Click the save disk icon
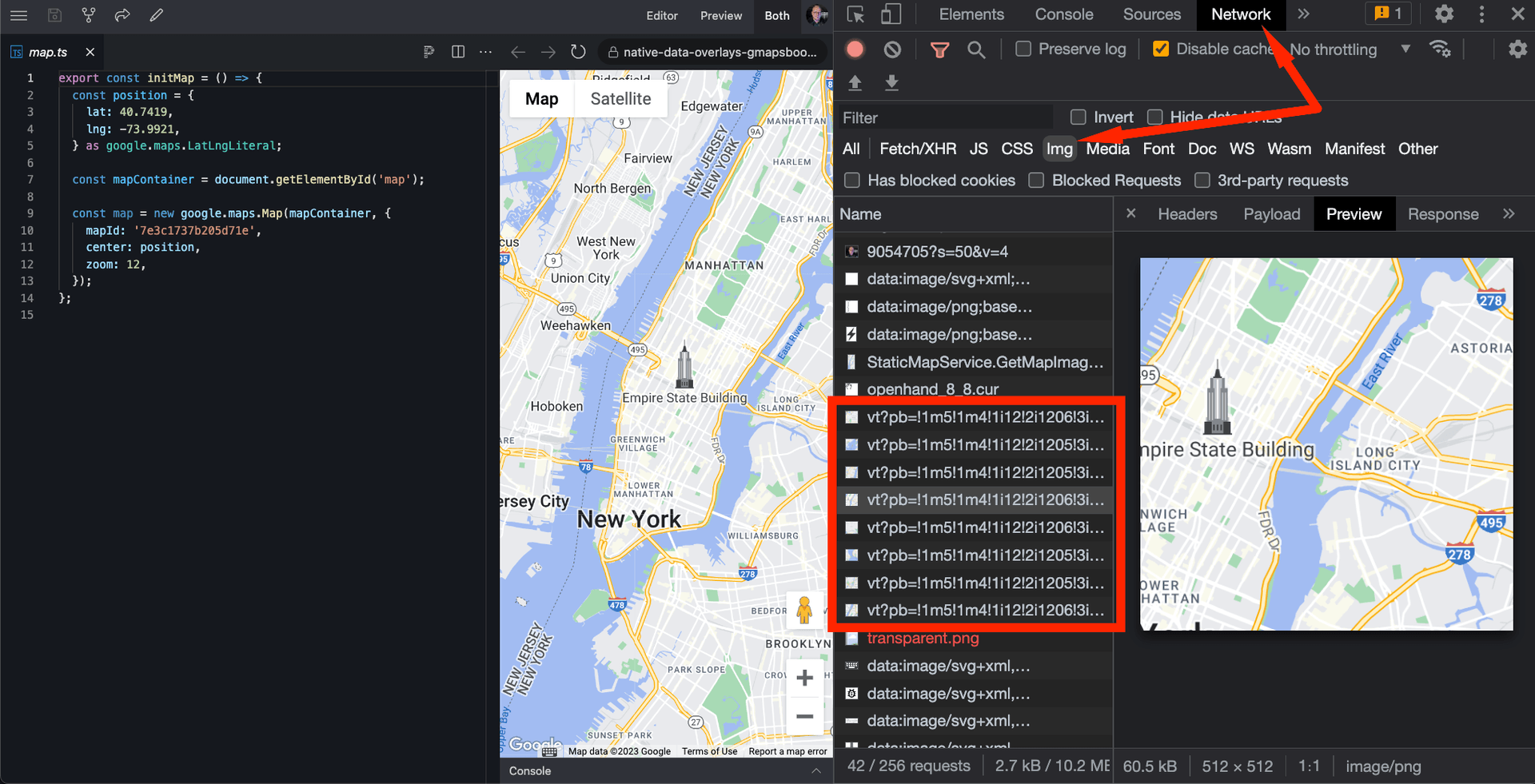 [x=54, y=15]
